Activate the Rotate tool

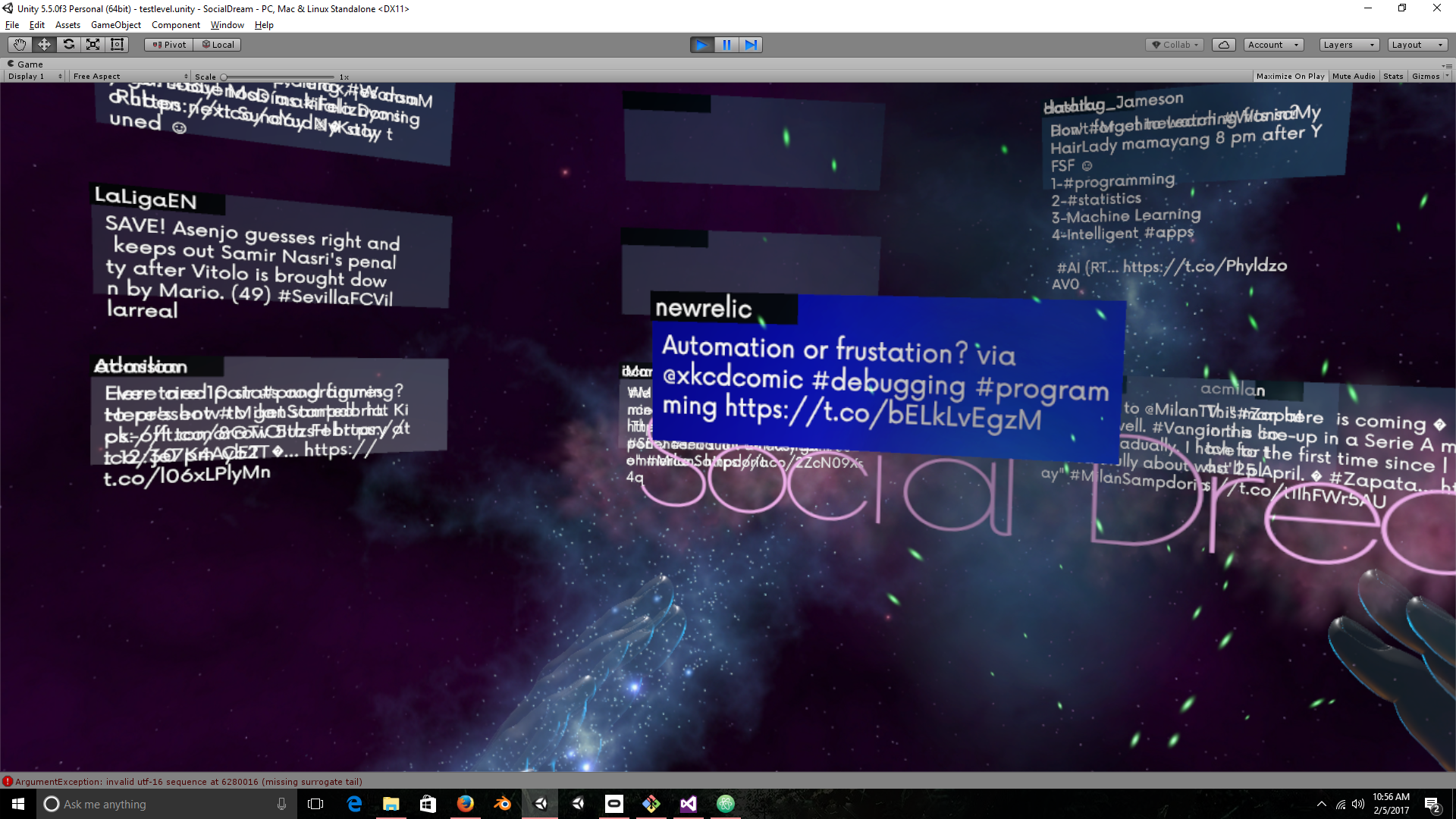(x=68, y=44)
